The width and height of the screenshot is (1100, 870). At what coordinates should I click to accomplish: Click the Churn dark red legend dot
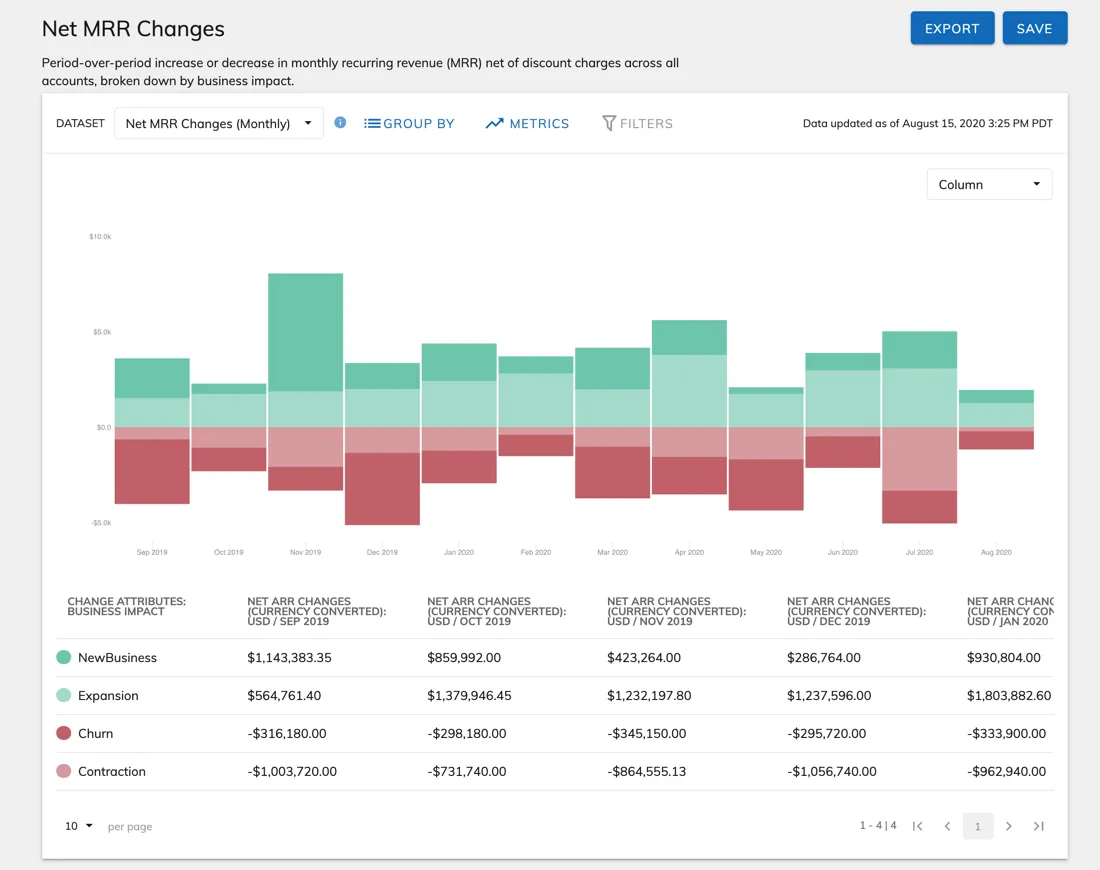coord(64,733)
